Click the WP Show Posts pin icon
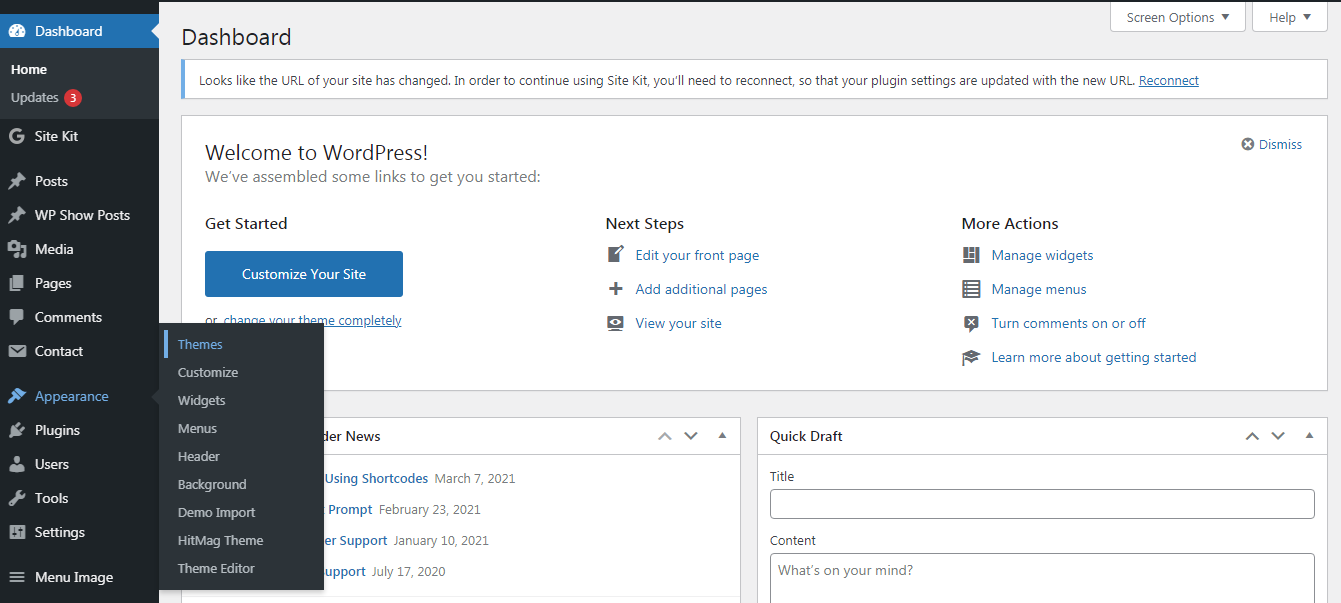1341x603 pixels. 17,215
